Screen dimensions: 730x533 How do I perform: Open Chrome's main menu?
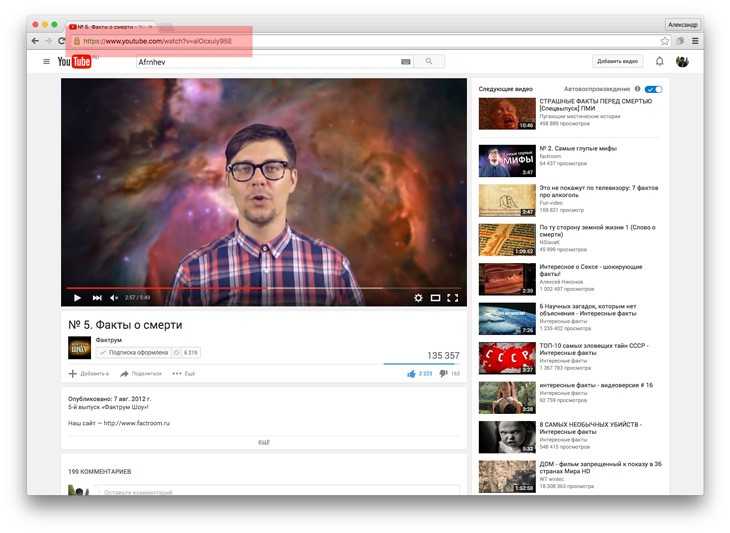coord(695,41)
